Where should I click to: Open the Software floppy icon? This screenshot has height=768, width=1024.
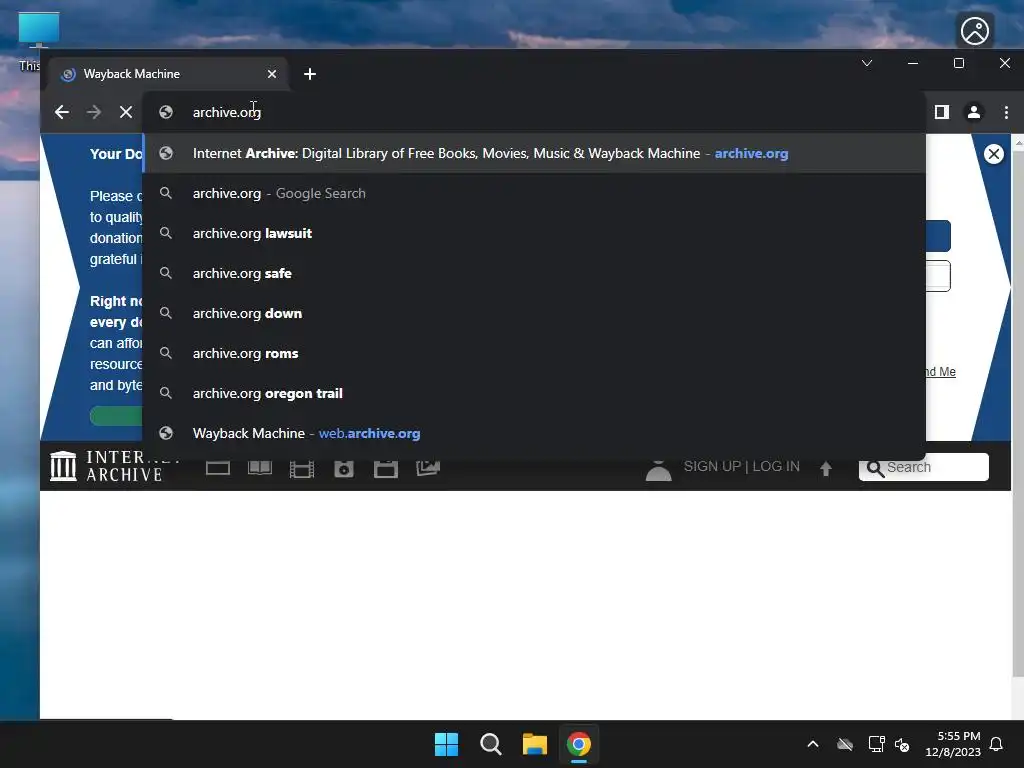pyautogui.click(x=386, y=469)
